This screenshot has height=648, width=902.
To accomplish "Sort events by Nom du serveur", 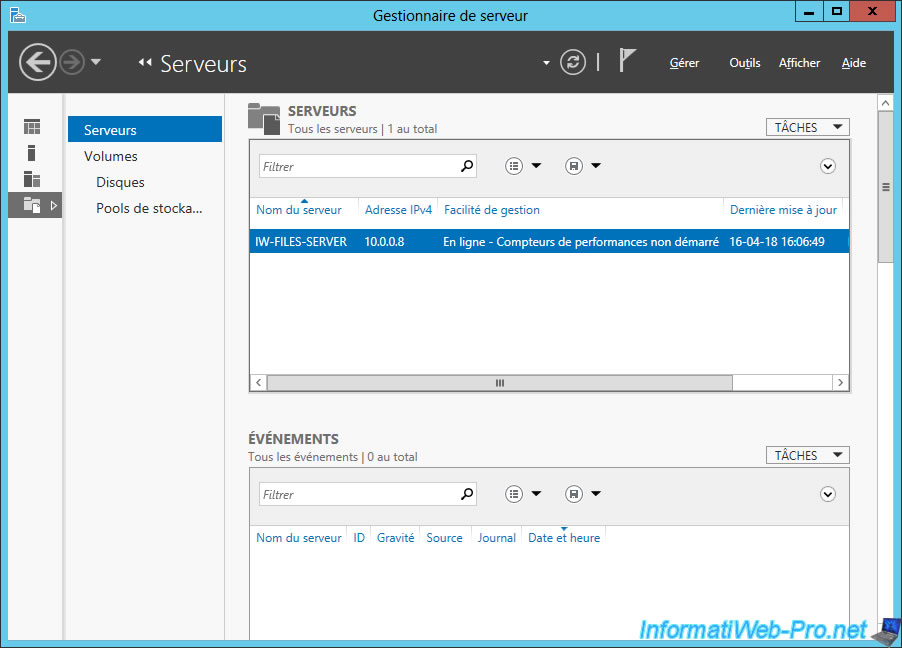I will pyautogui.click(x=299, y=538).
